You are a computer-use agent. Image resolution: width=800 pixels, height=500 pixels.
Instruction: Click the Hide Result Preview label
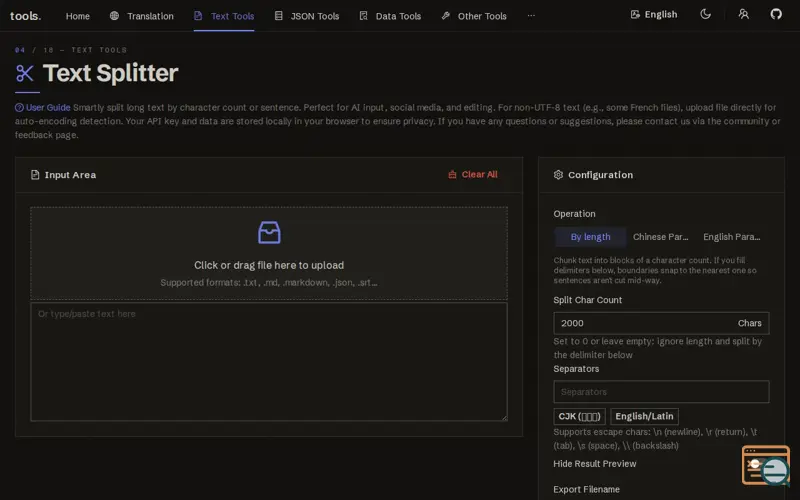[594, 464]
